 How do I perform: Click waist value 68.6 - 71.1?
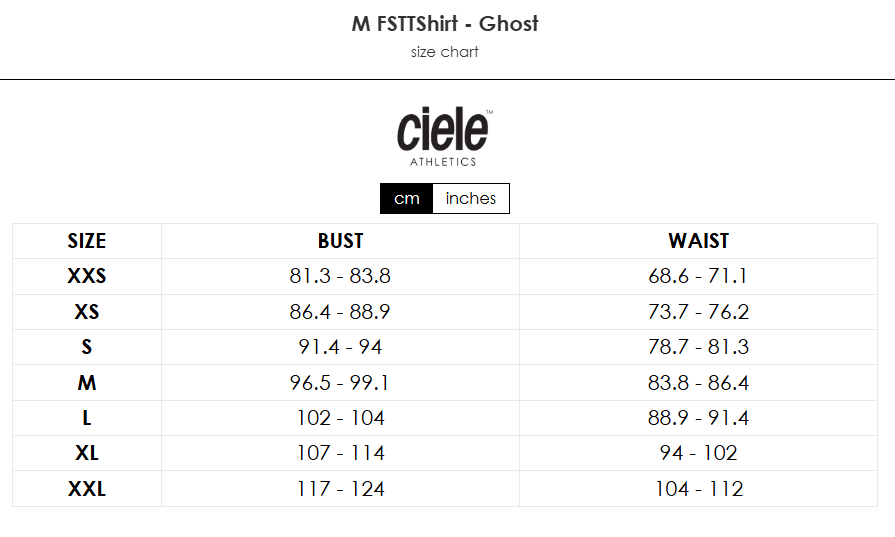pyautogui.click(x=699, y=276)
